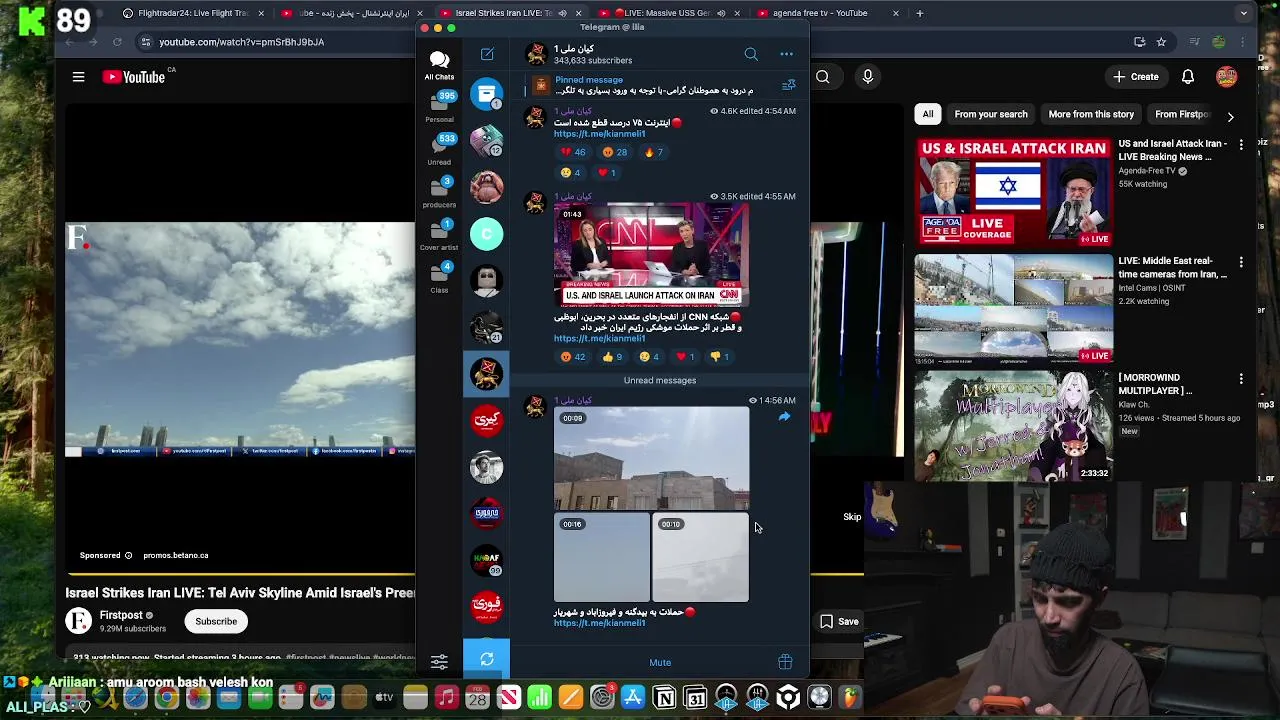This screenshot has width=1280, height=720.
Task: Show the pinned messages list icon
Action: pos(788,86)
